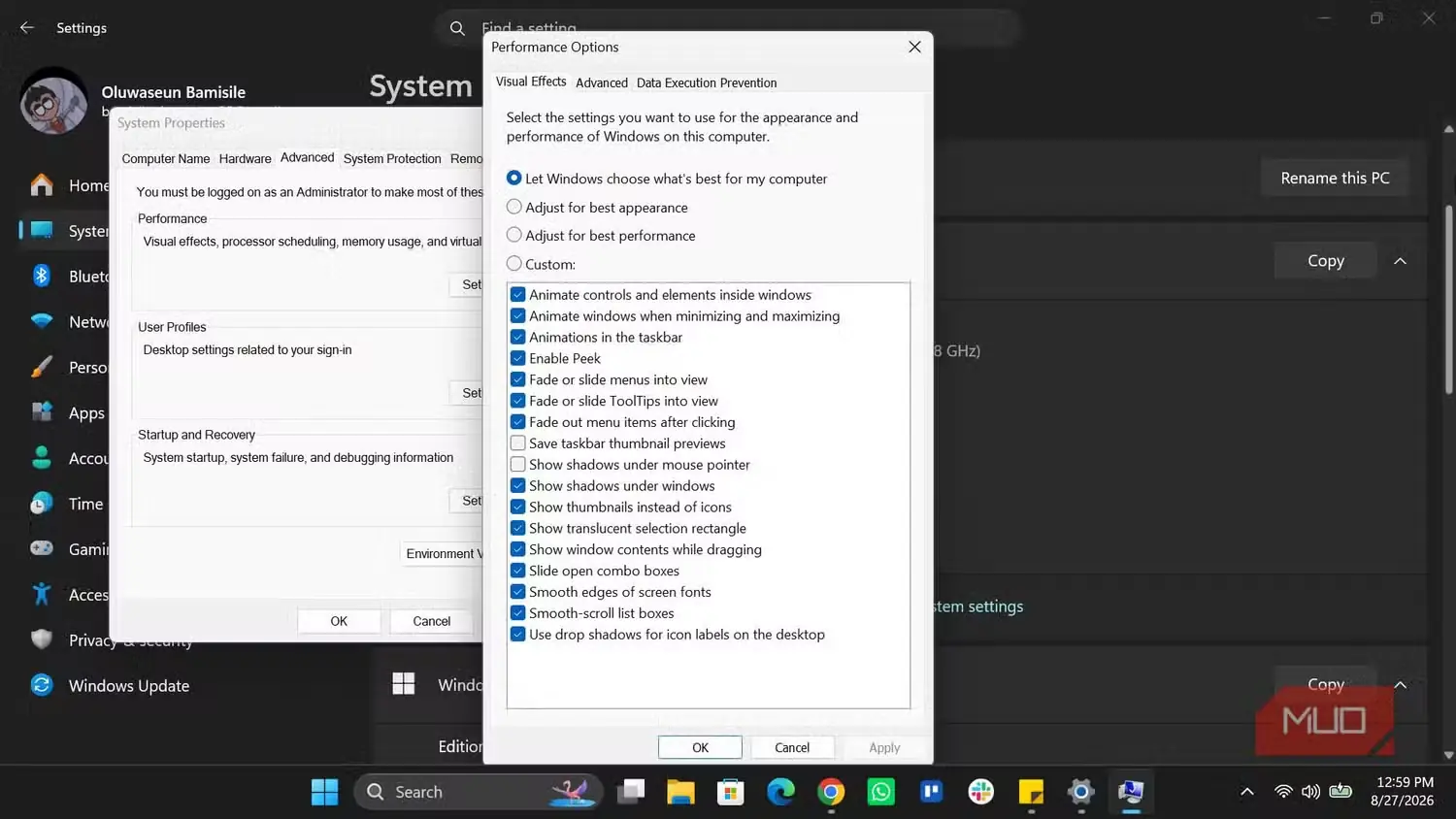This screenshot has height=819, width=1456.
Task: Switch to Data Execution Prevention tab
Action: (x=707, y=82)
